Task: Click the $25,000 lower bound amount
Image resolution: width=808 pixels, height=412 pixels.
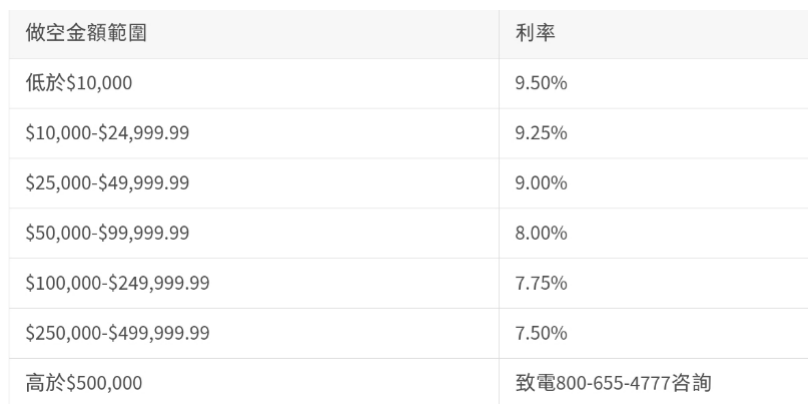Action: click(x=54, y=184)
